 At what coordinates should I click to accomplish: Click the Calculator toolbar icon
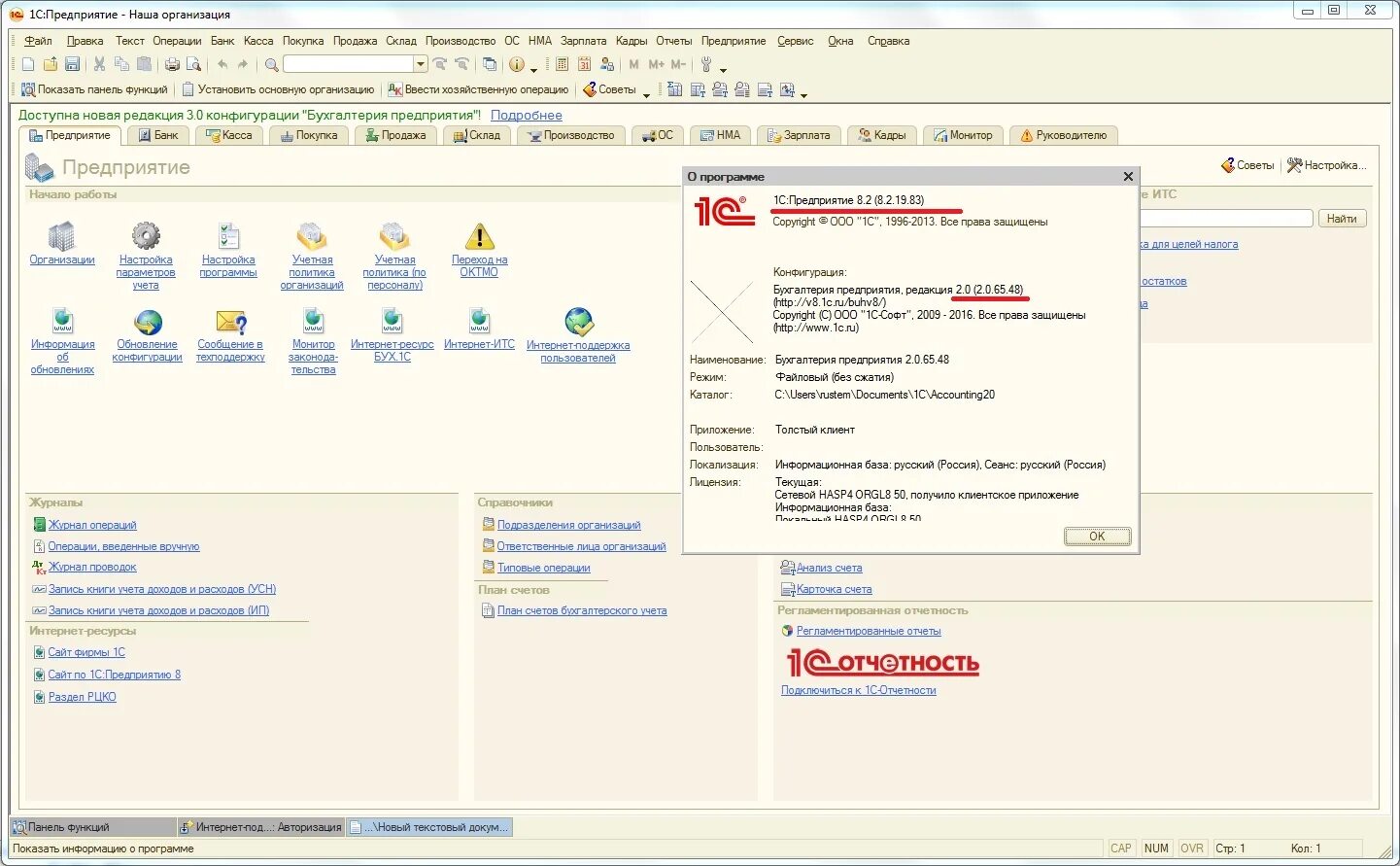point(562,64)
